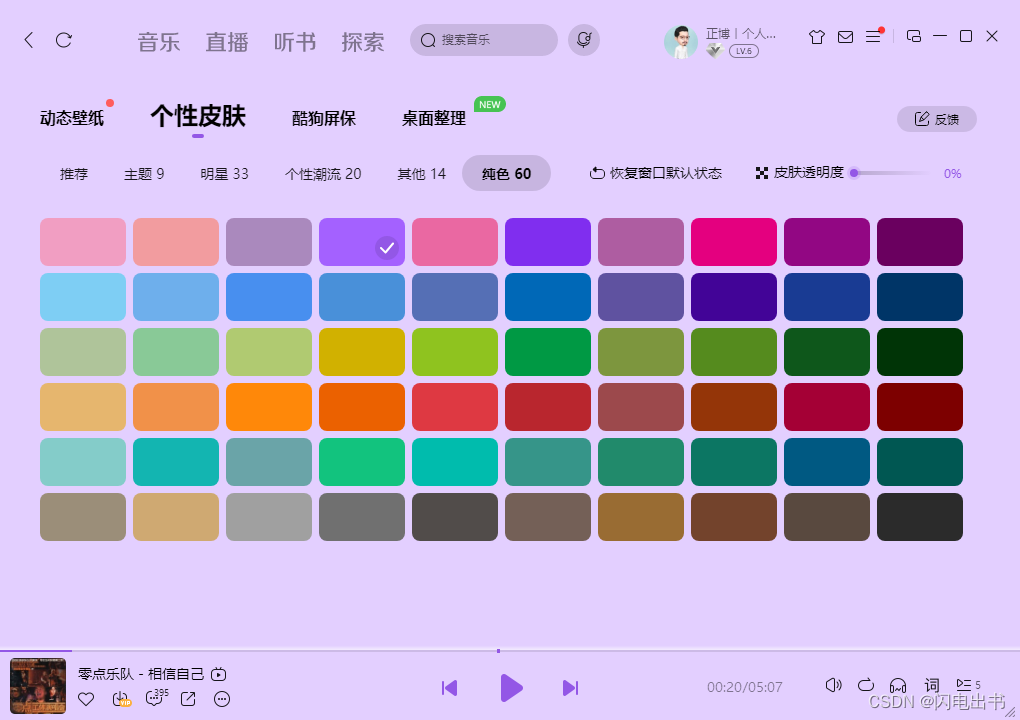Select the tan swatch, bottom row

coord(176,517)
